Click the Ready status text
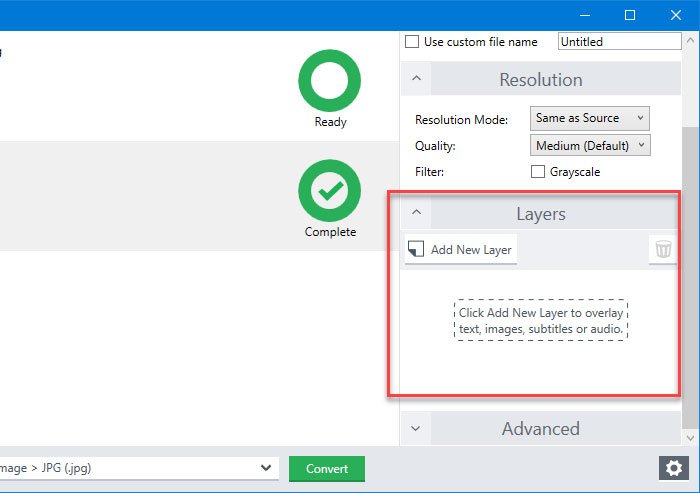Image resolution: width=700 pixels, height=493 pixels. (330, 122)
